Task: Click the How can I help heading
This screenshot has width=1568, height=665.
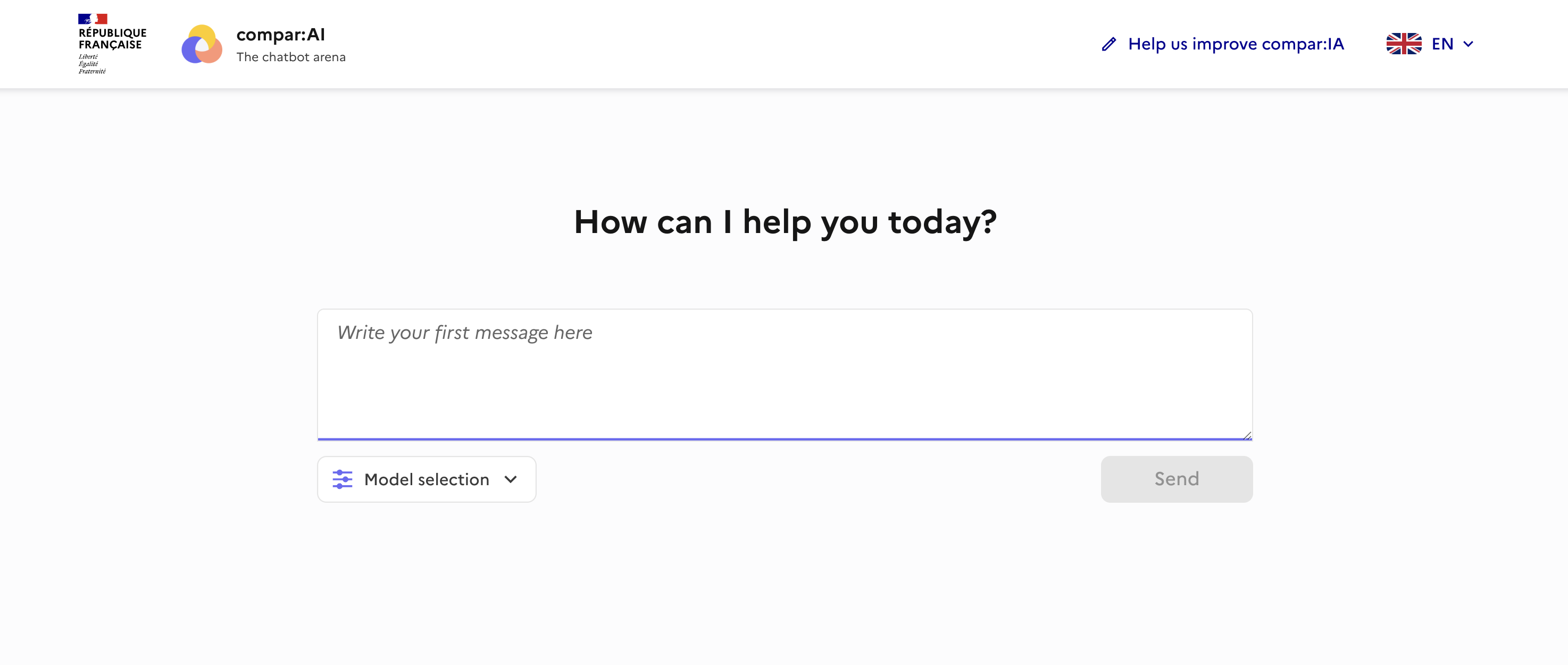Action: (x=785, y=222)
